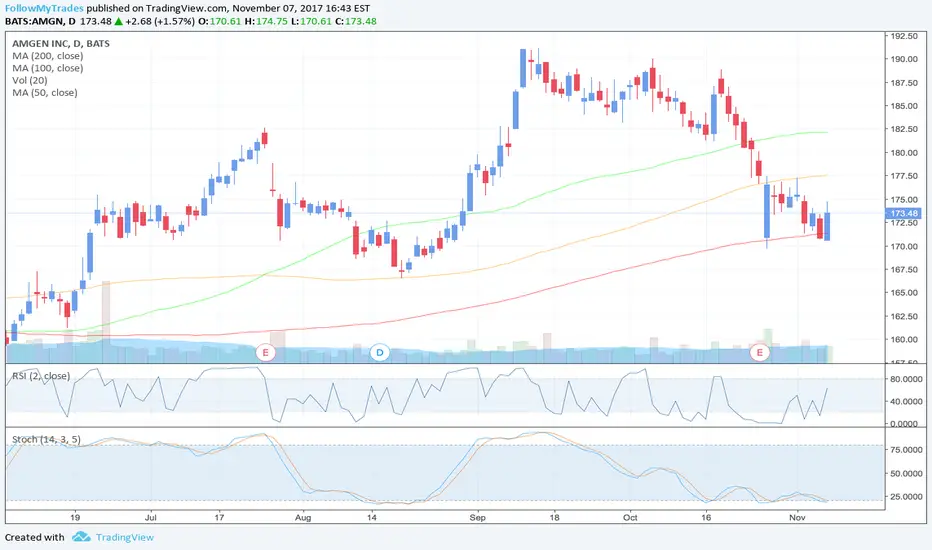Click the 25.0000 Stoch axis label

[x=906, y=496]
